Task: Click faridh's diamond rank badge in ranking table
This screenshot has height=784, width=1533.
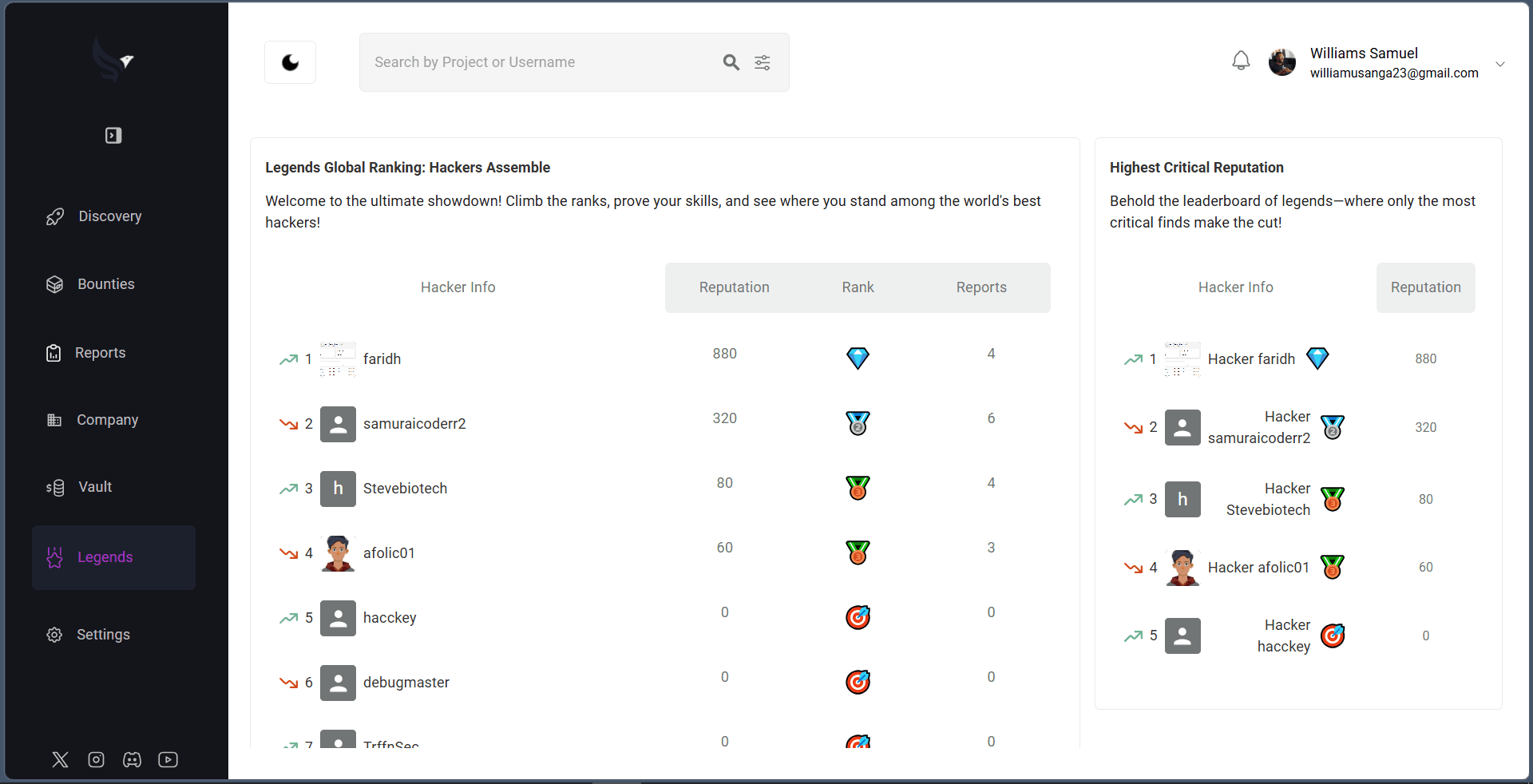Action: tap(858, 358)
